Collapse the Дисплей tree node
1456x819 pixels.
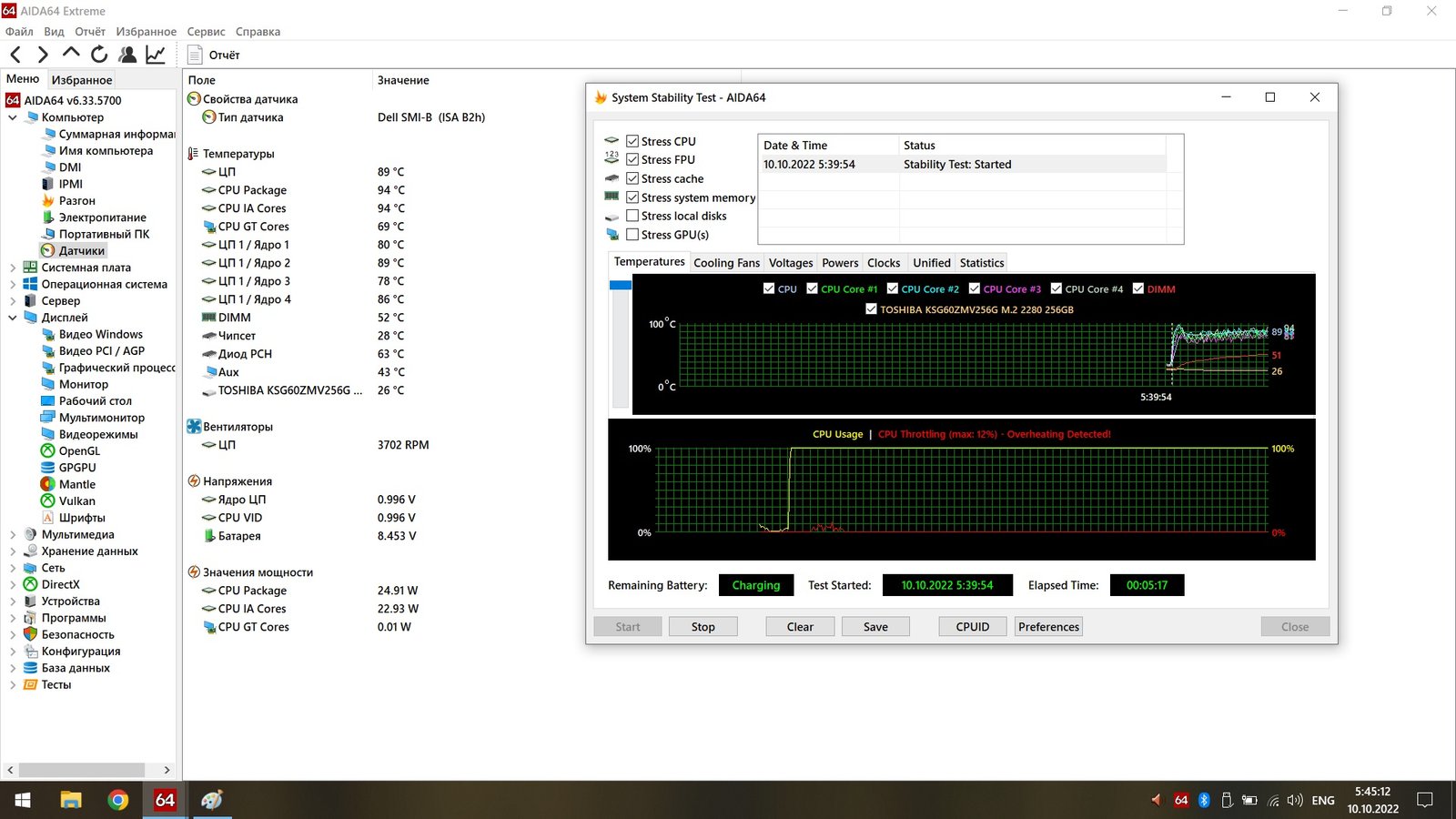pyautogui.click(x=13, y=318)
